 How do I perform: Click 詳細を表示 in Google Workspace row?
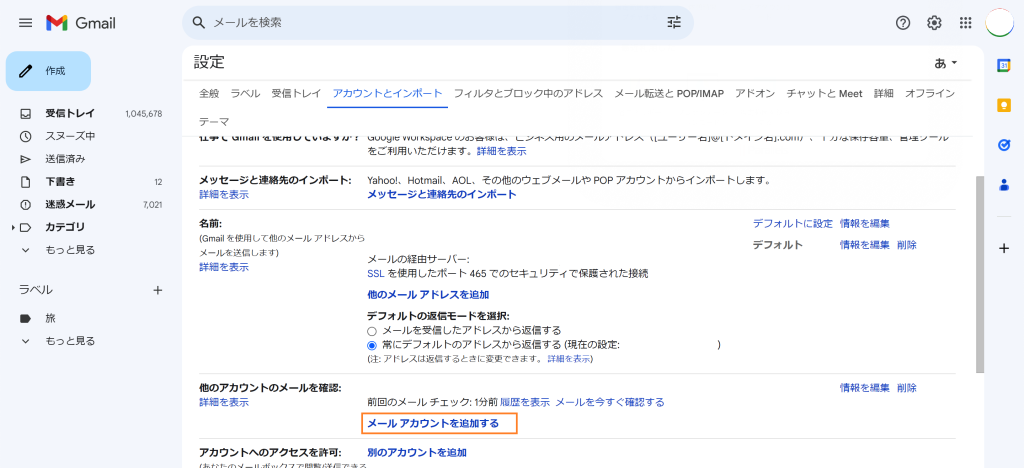coord(502,151)
